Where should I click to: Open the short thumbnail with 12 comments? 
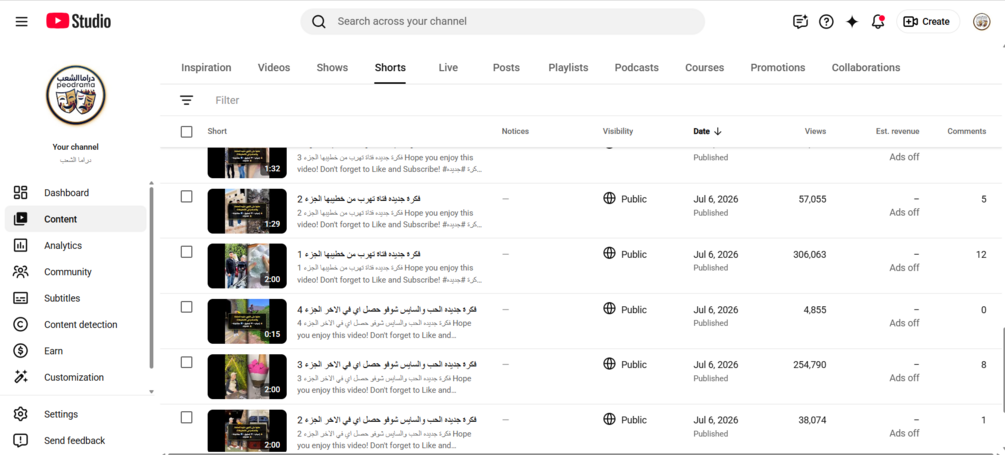247,266
